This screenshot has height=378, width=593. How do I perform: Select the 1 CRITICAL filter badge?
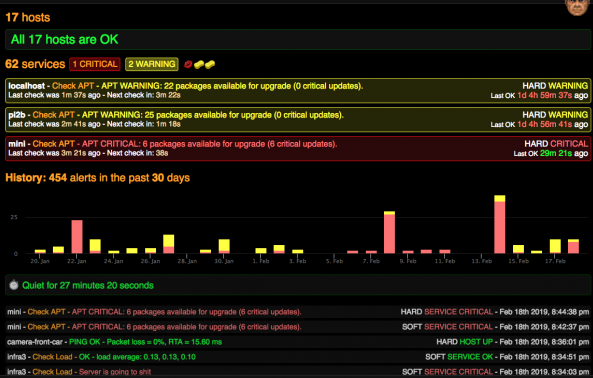coord(95,64)
